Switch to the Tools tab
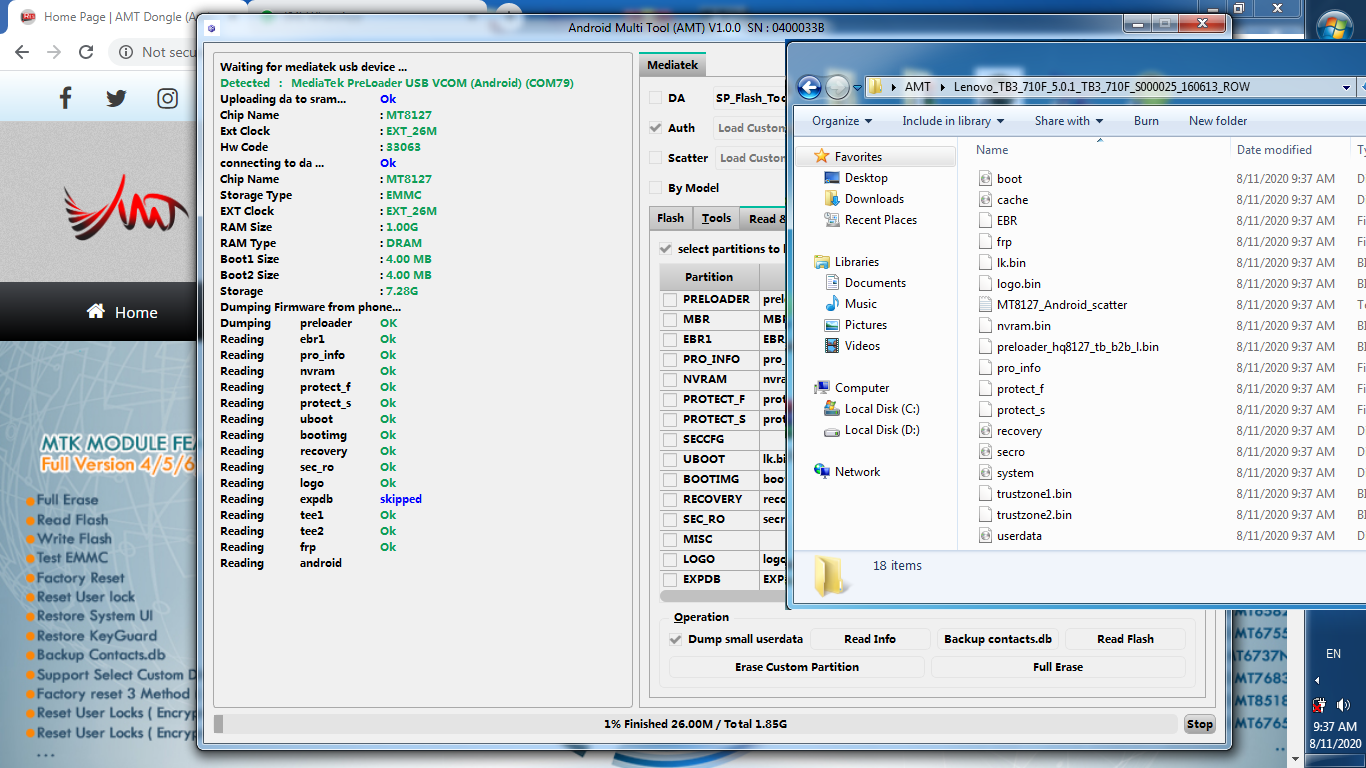 [x=716, y=218]
